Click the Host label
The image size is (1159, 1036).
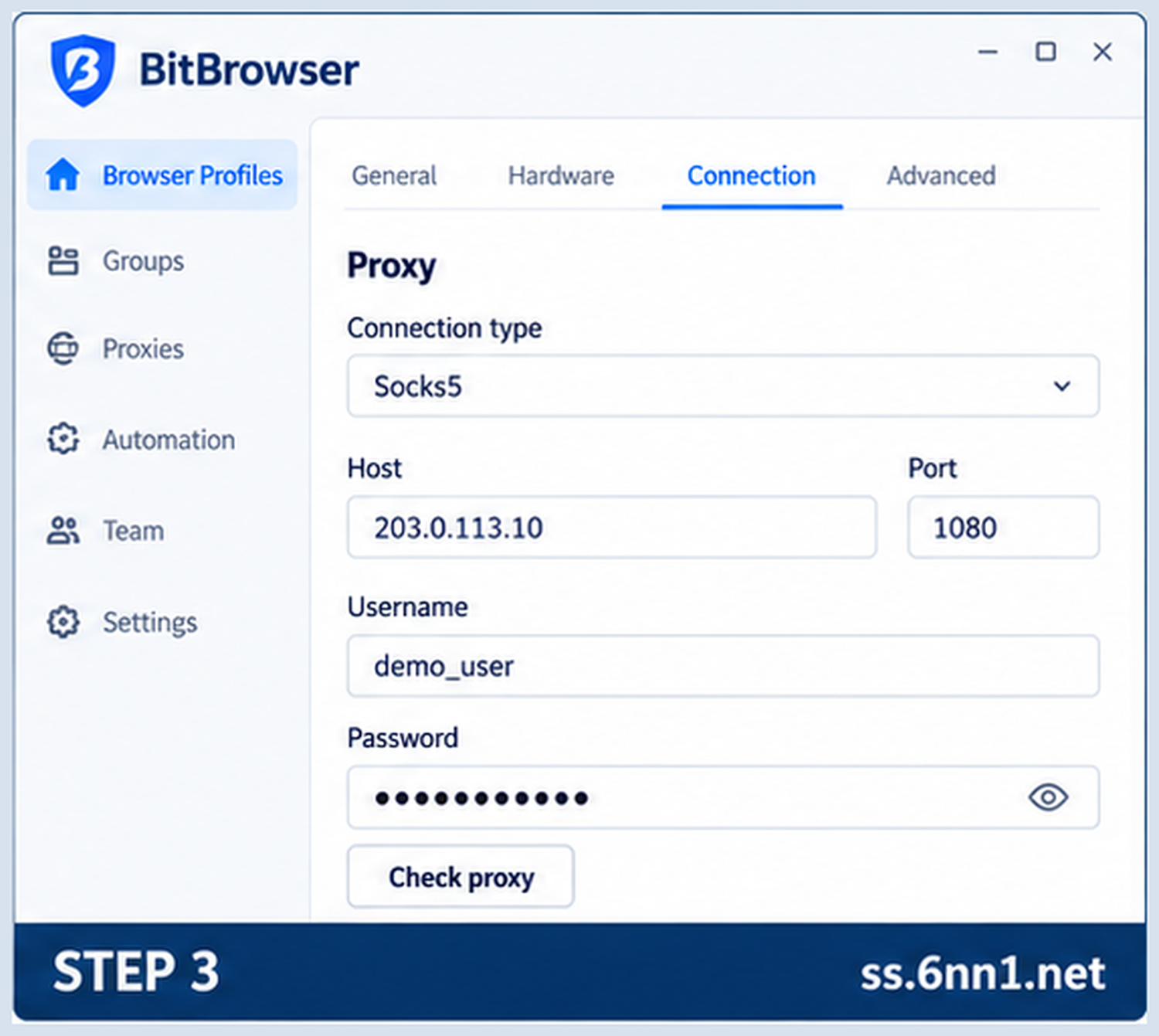tap(375, 468)
